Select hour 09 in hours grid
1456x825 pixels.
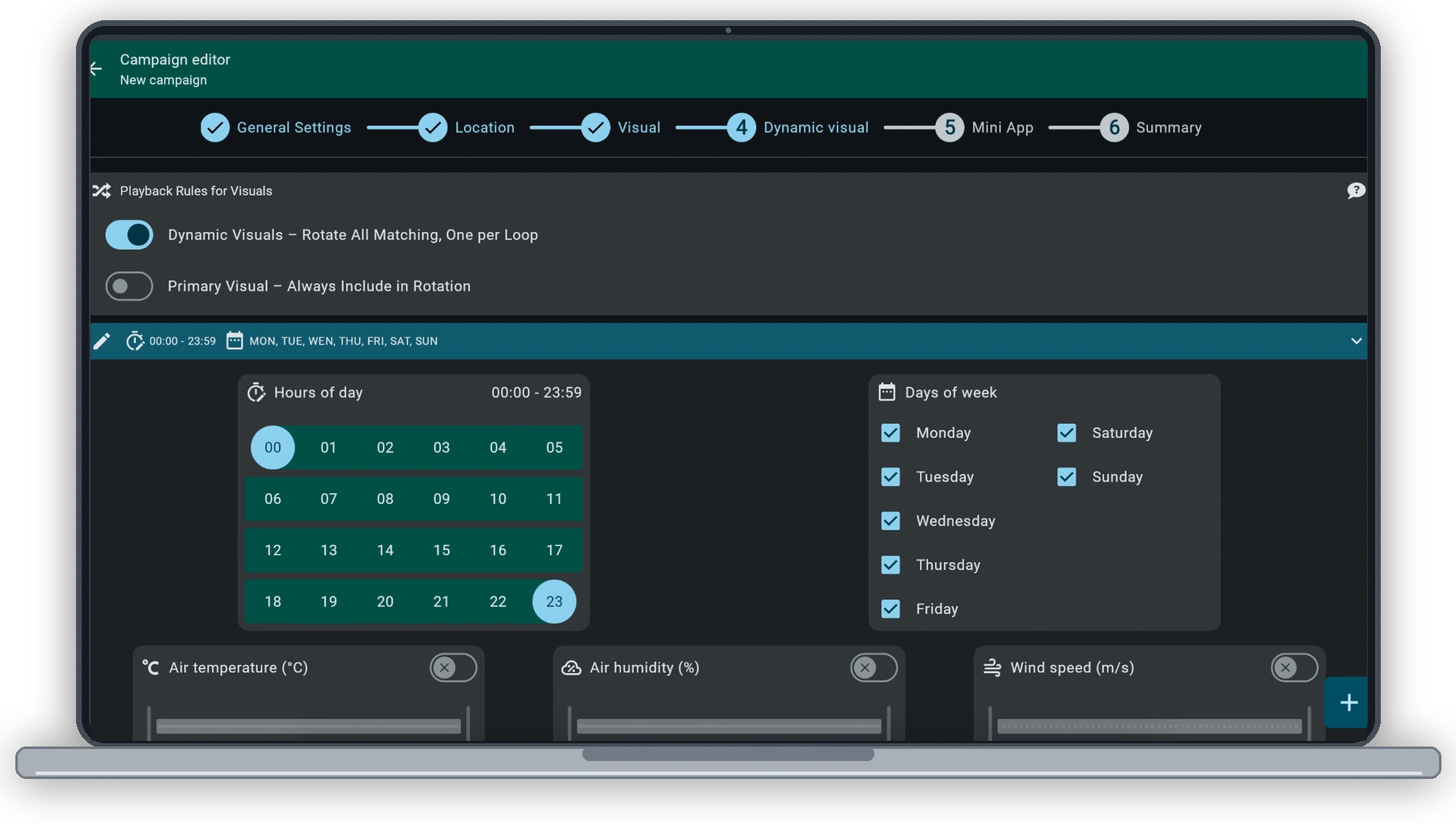point(442,499)
